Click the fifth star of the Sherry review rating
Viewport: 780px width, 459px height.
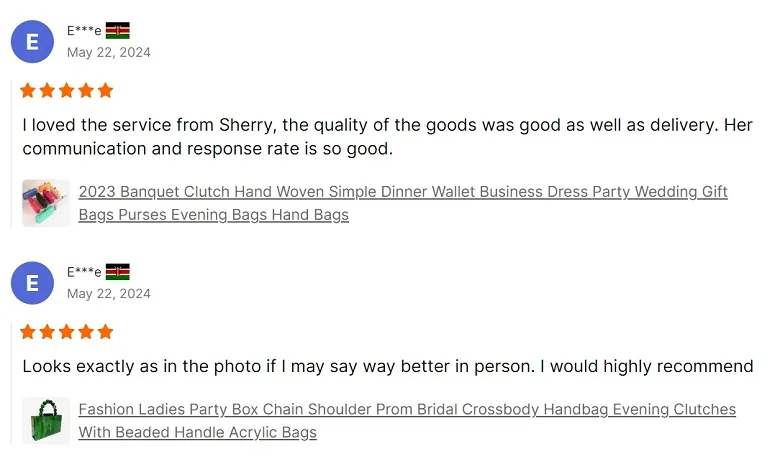[x=105, y=91]
